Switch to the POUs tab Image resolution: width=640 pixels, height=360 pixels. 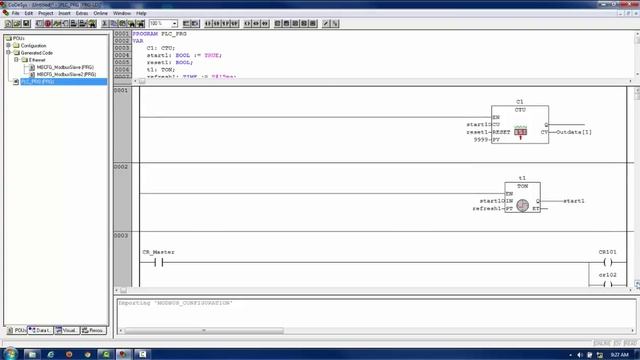pos(16,330)
